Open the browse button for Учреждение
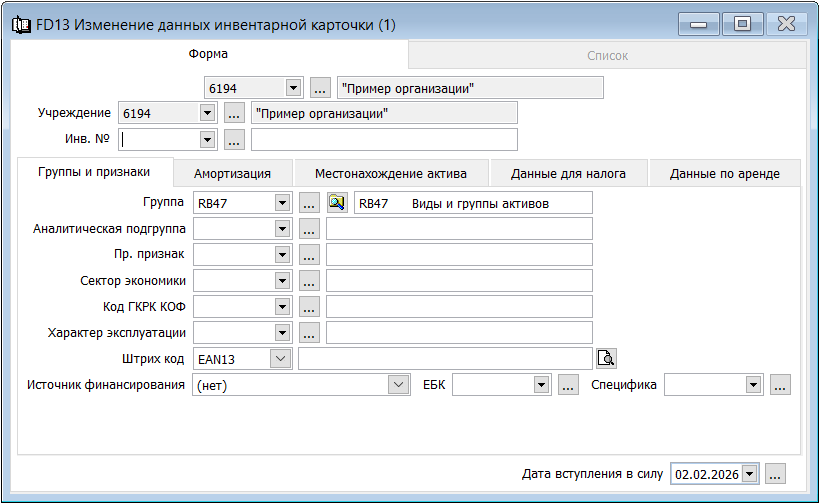The height and width of the screenshot is (503, 819). pyautogui.click(x=234, y=113)
